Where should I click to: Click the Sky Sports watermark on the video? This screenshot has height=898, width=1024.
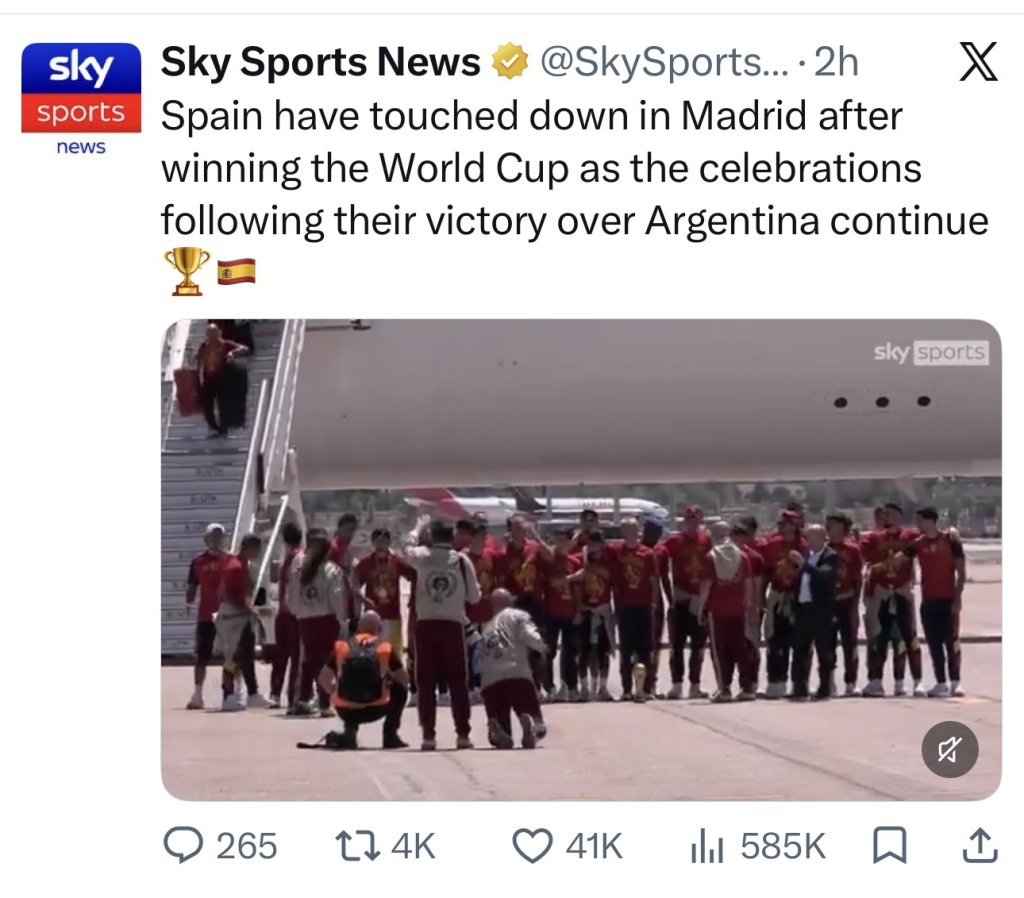[931, 353]
